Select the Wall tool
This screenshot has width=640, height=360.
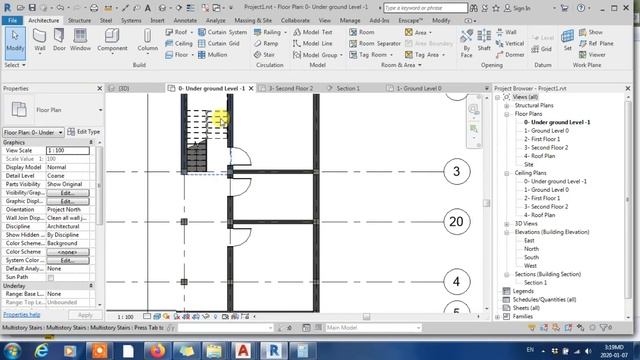pyautogui.click(x=40, y=40)
